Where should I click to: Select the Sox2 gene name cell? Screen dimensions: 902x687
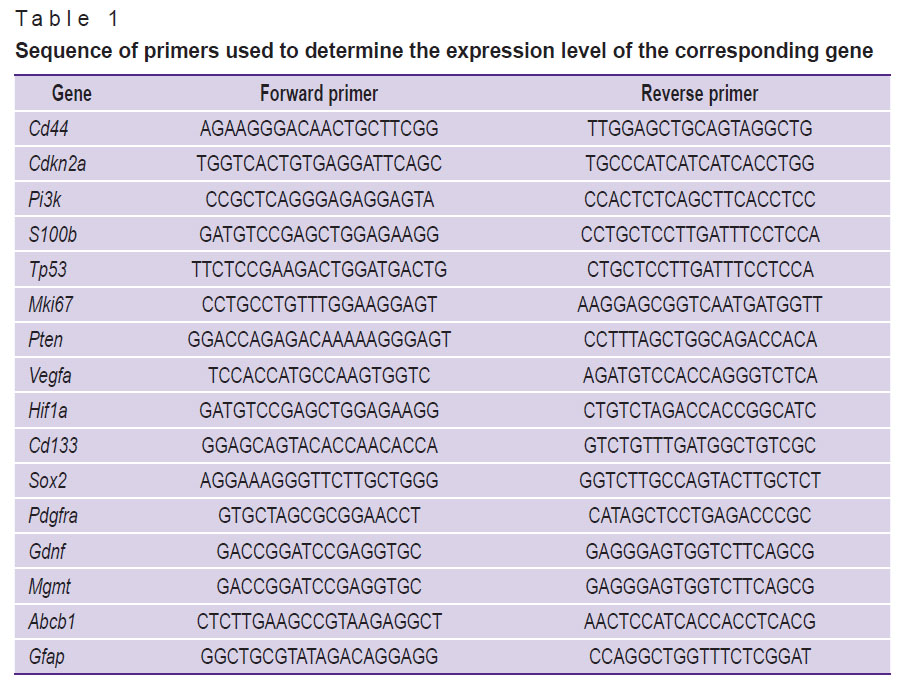click(48, 481)
